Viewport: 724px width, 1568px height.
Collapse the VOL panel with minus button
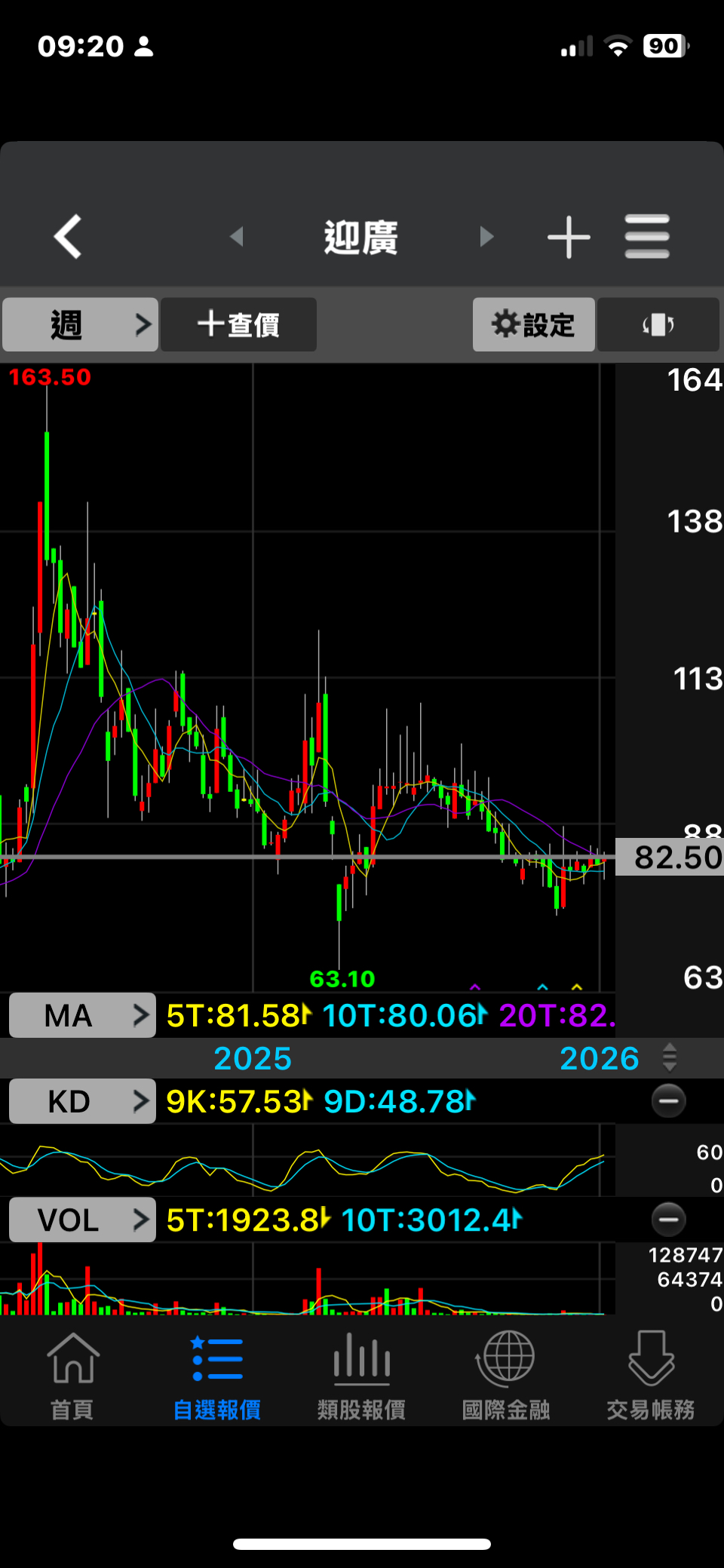(668, 1220)
